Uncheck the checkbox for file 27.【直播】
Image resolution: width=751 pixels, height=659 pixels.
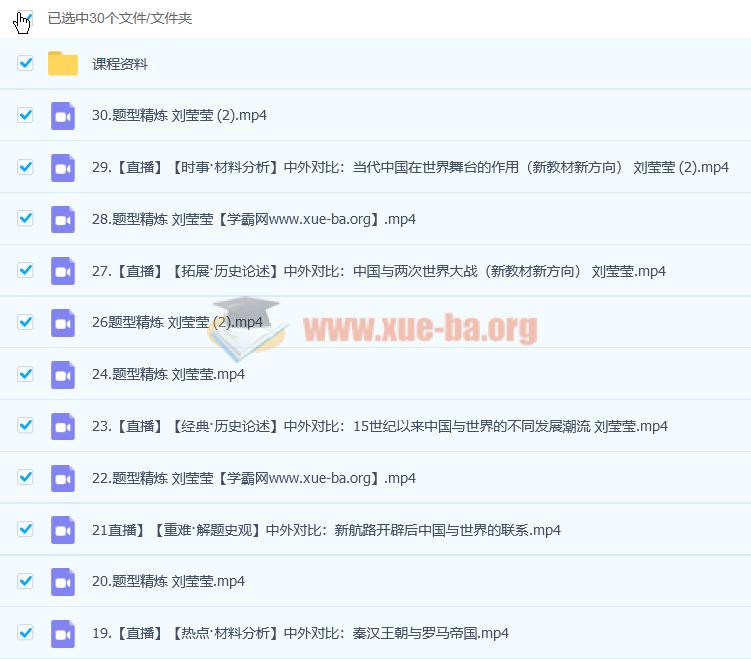(25, 270)
